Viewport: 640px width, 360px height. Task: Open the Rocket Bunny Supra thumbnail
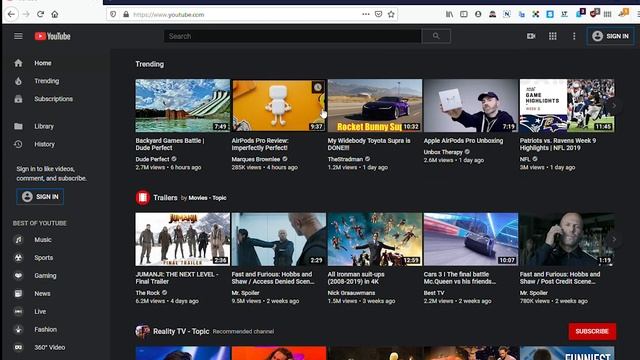tap(375, 105)
